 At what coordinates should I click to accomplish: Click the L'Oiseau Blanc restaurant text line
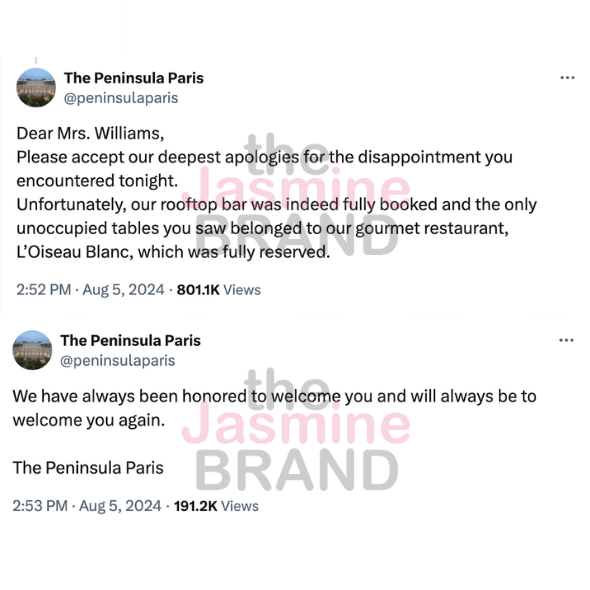pos(173,252)
